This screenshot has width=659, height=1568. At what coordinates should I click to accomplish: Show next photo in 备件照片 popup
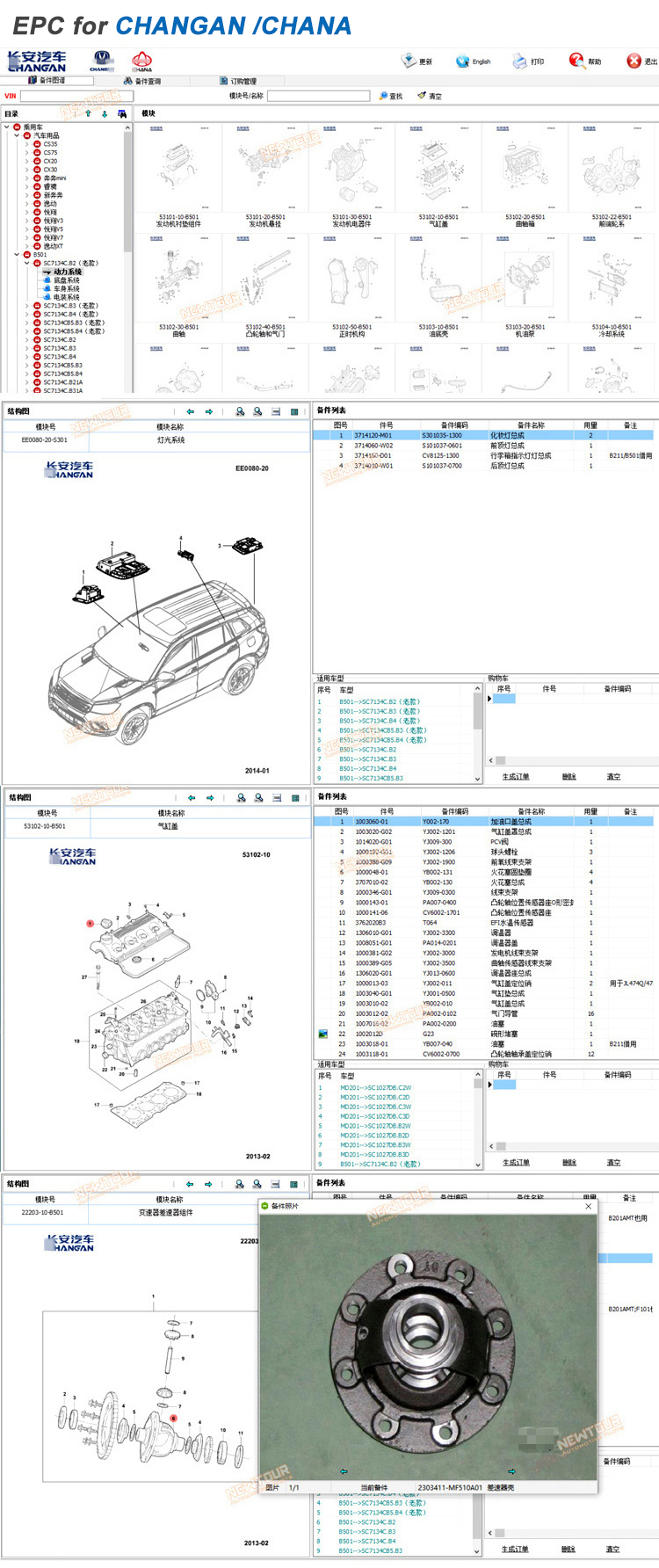coord(511,1471)
